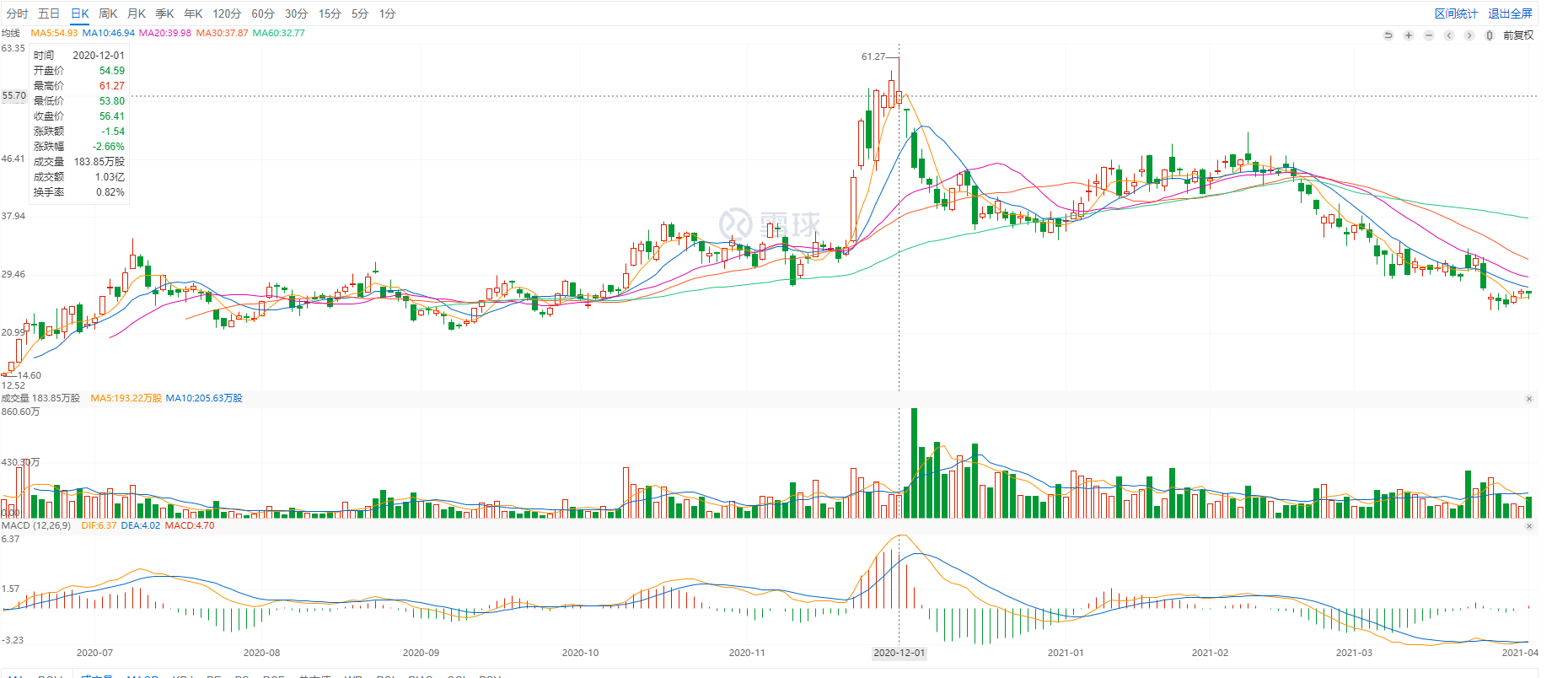Zoom in the chart with plus icon
This screenshot has width=1568, height=678.
[x=1409, y=35]
